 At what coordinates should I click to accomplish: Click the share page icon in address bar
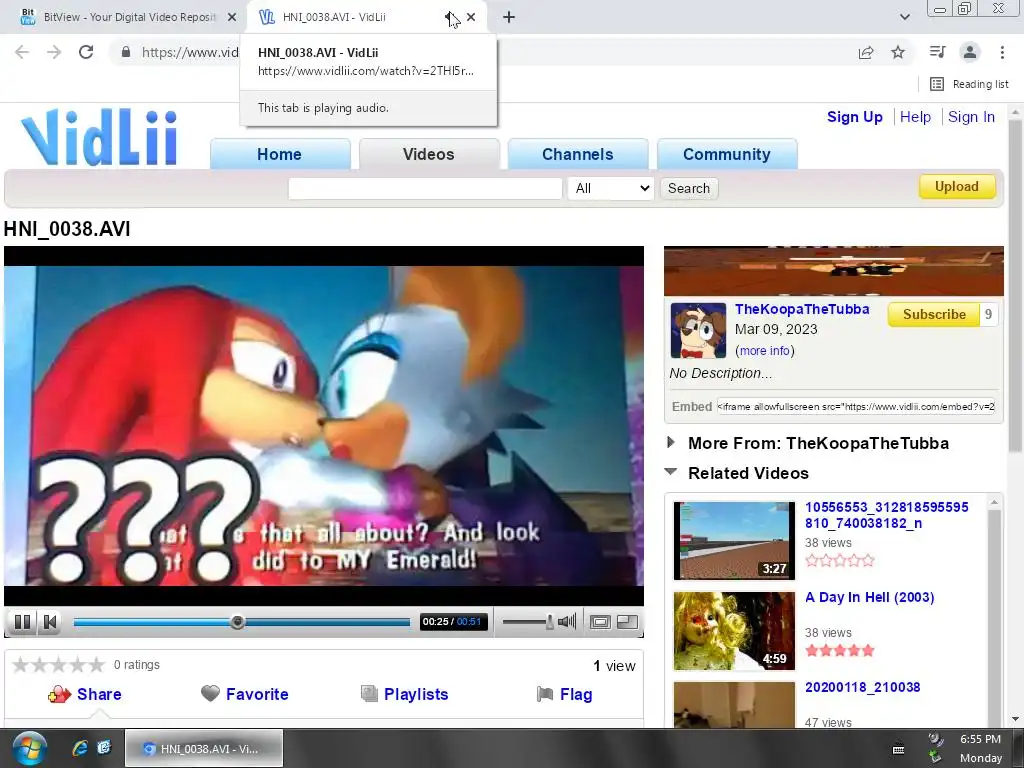[866, 52]
